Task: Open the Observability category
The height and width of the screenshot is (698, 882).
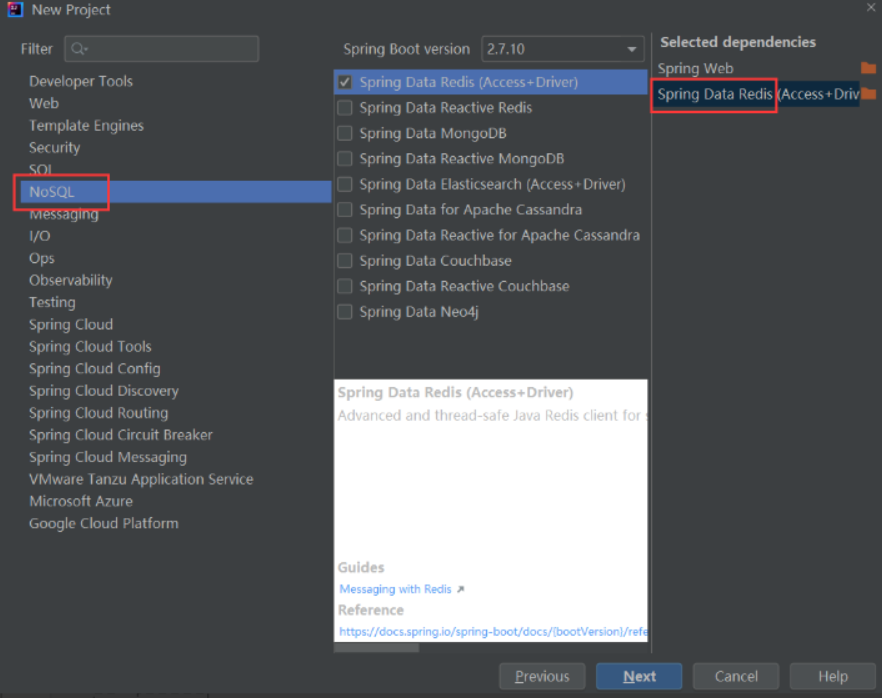Action: pos(70,280)
